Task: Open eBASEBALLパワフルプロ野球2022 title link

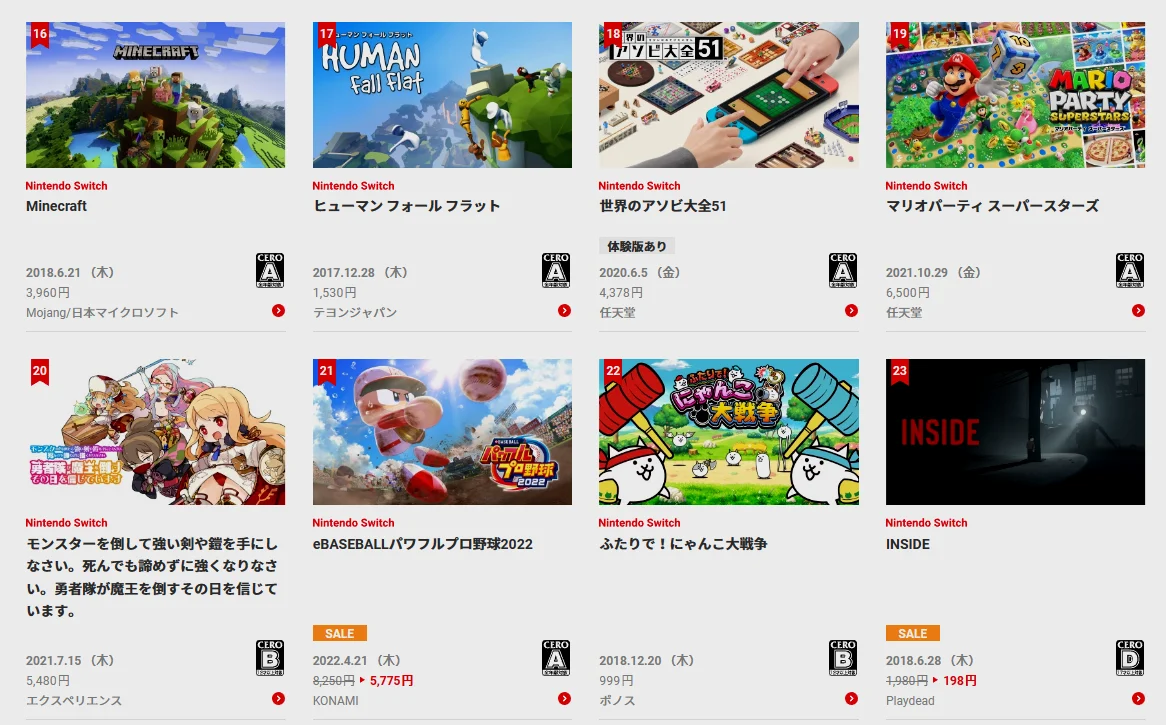Action: point(422,544)
